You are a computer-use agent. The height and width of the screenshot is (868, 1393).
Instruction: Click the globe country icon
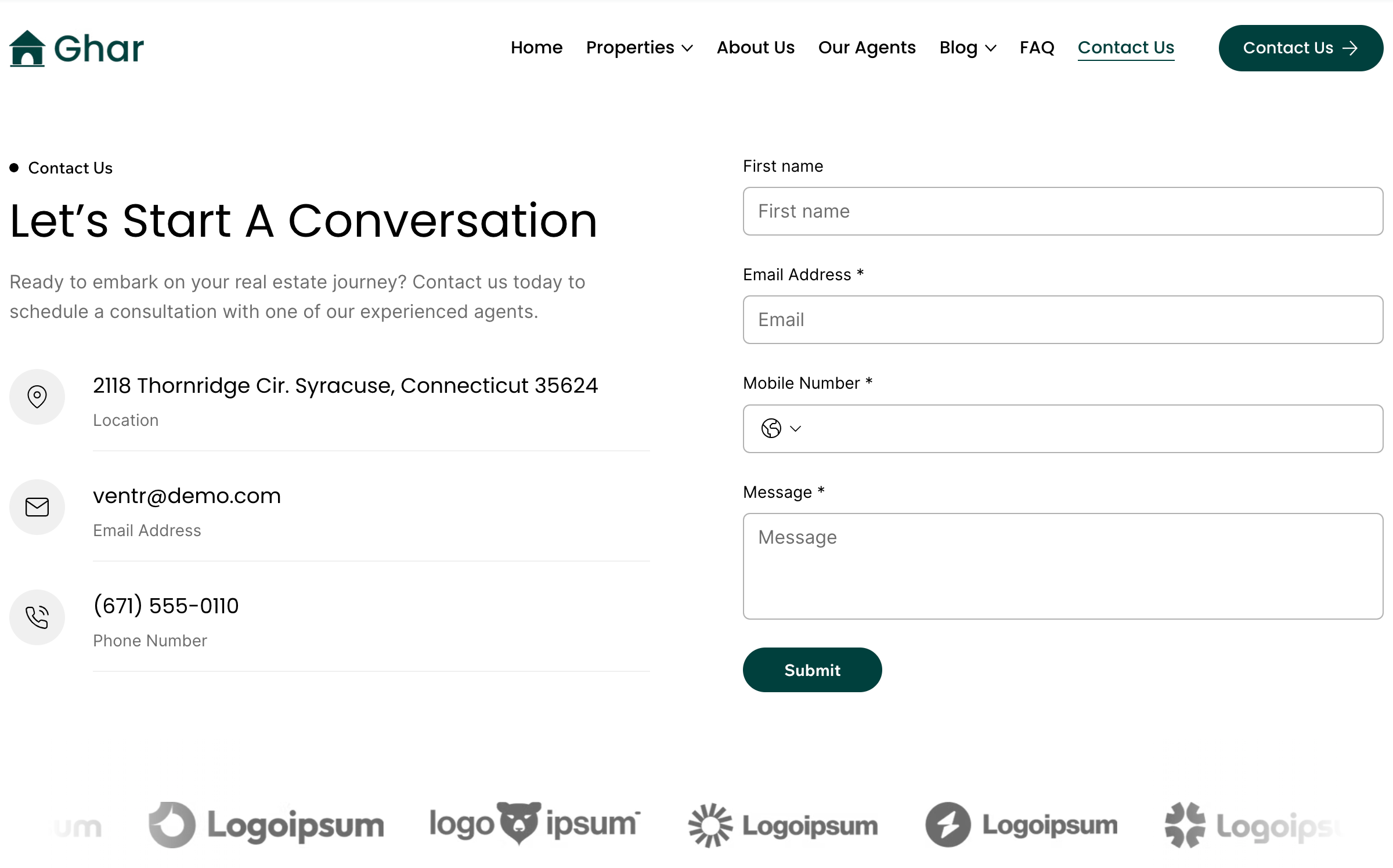tap(771, 429)
